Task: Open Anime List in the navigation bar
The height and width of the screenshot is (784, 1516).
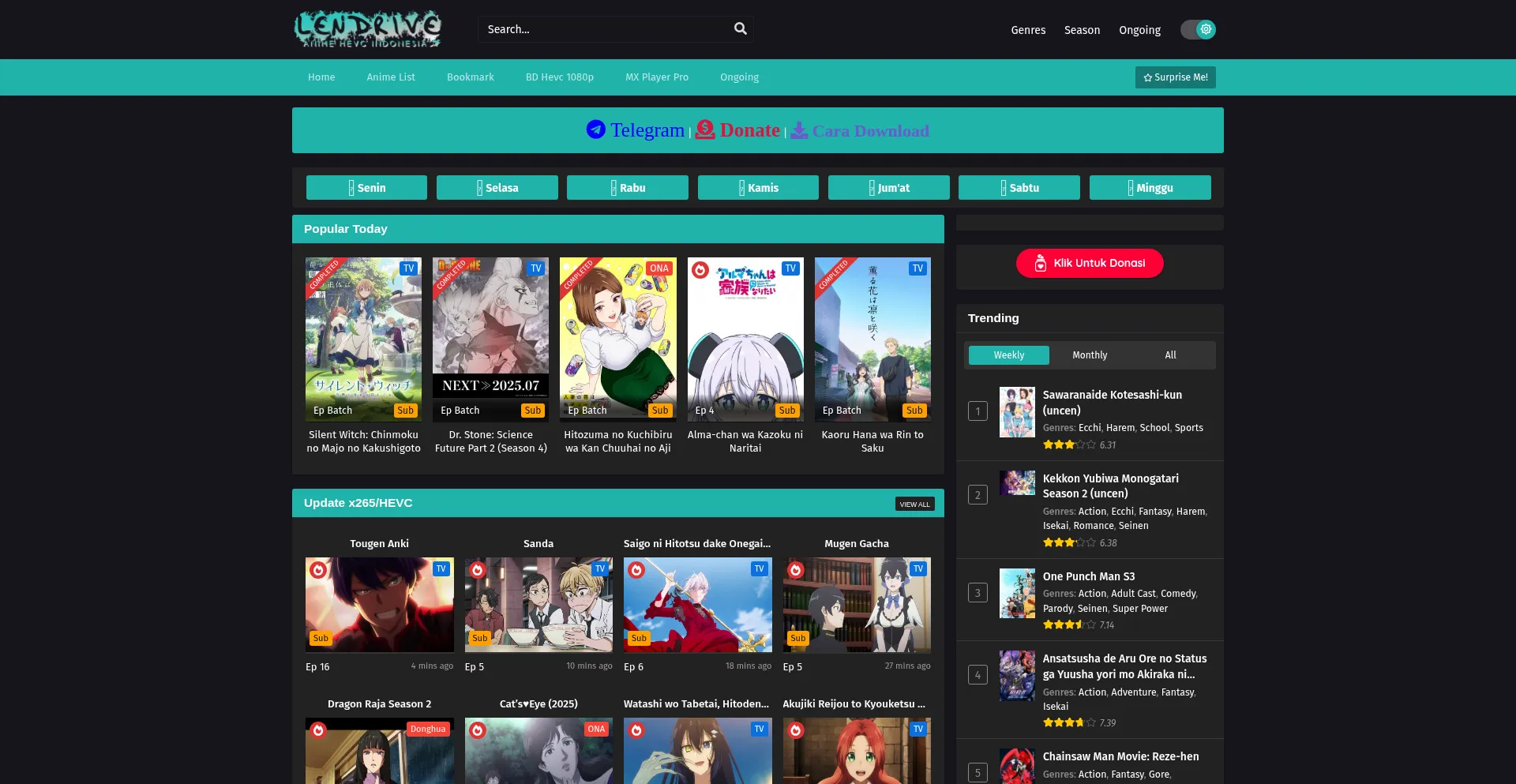Action: point(391,77)
